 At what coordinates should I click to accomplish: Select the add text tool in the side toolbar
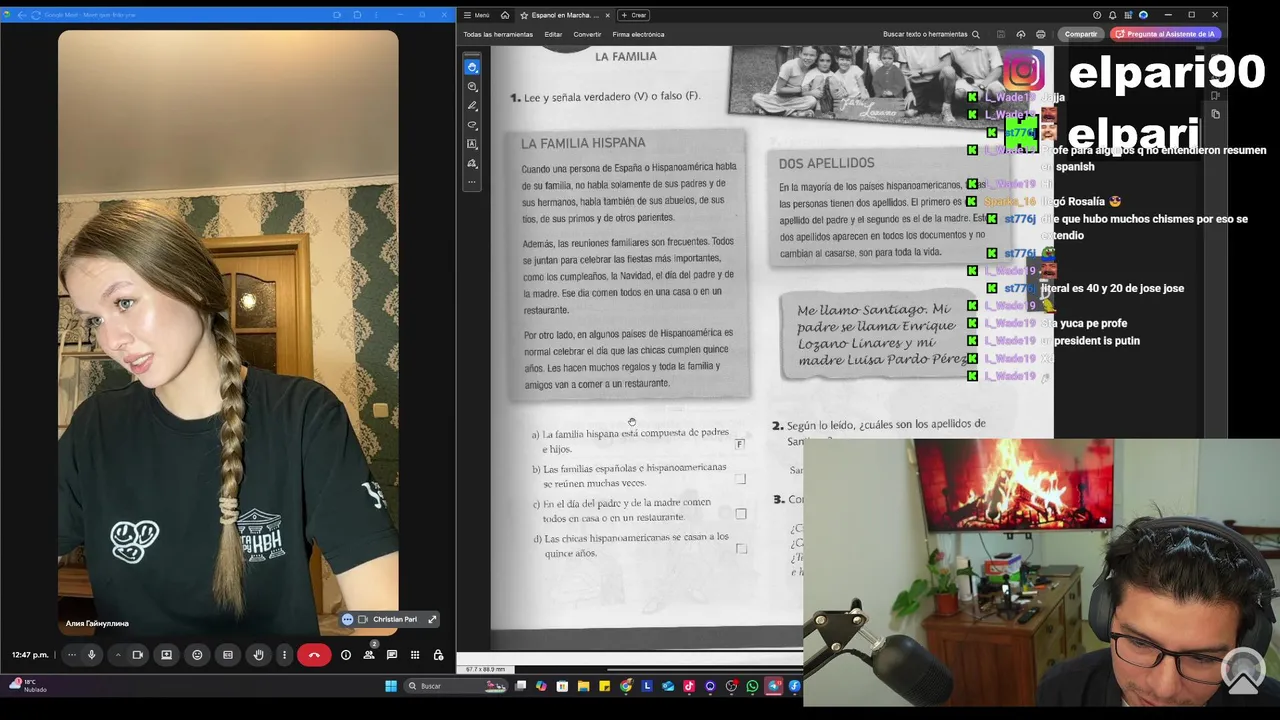coord(472,144)
